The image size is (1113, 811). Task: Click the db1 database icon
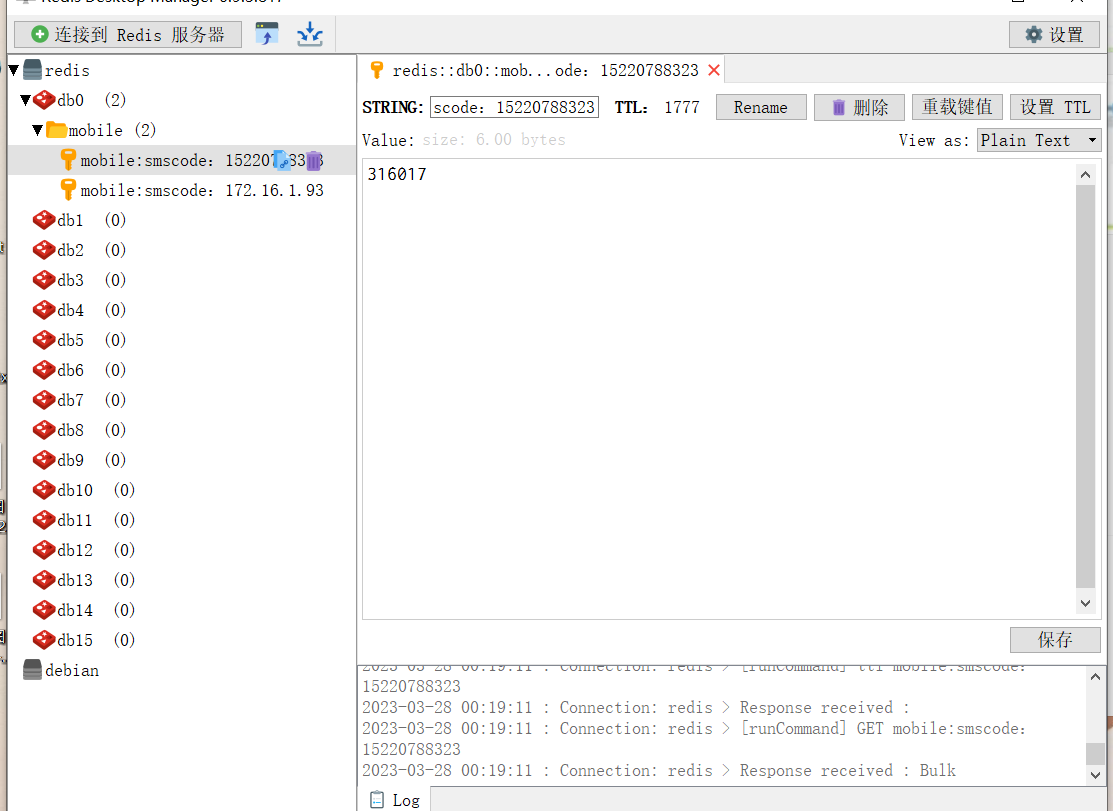click(44, 220)
